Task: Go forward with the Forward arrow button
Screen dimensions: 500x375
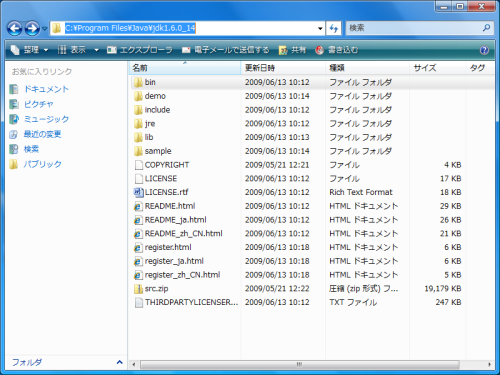Action: coord(32,28)
